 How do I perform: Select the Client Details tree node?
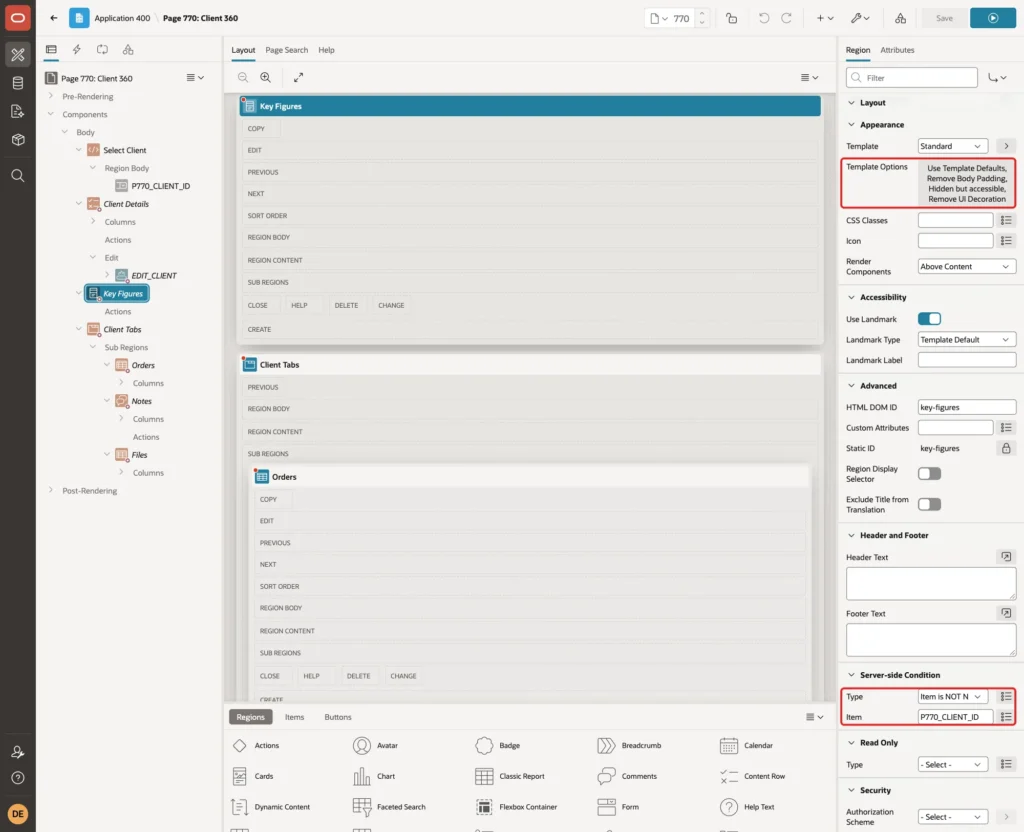tap(125, 204)
